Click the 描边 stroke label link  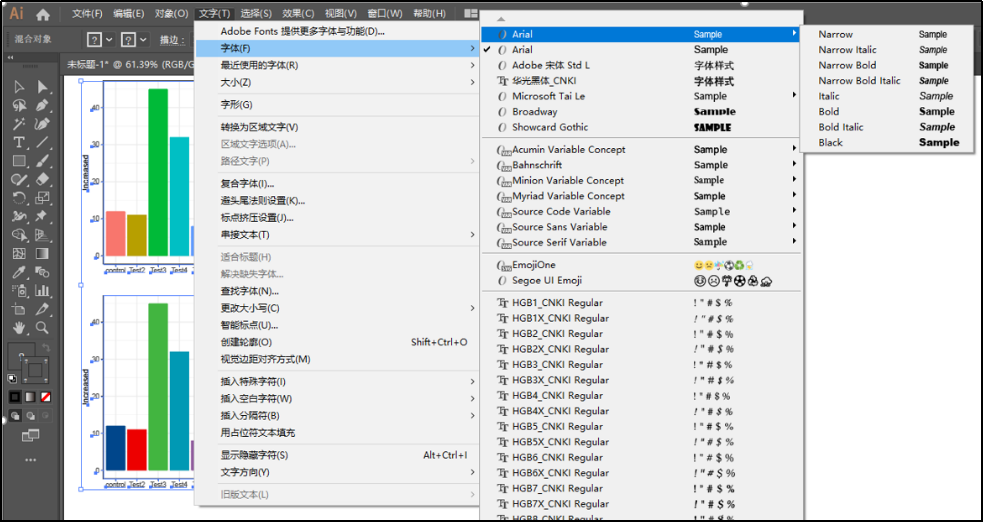point(172,40)
